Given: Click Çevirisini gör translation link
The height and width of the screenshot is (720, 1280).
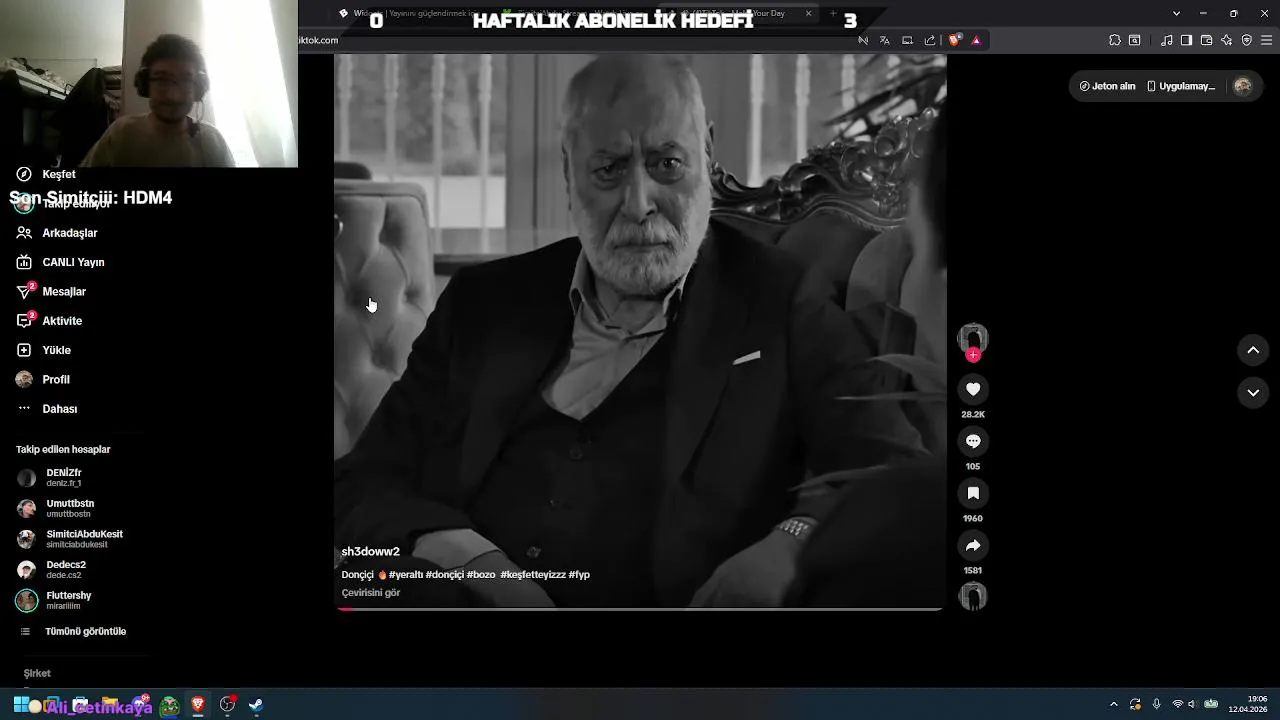Looking at the screenshot, I should coord(371,593).
